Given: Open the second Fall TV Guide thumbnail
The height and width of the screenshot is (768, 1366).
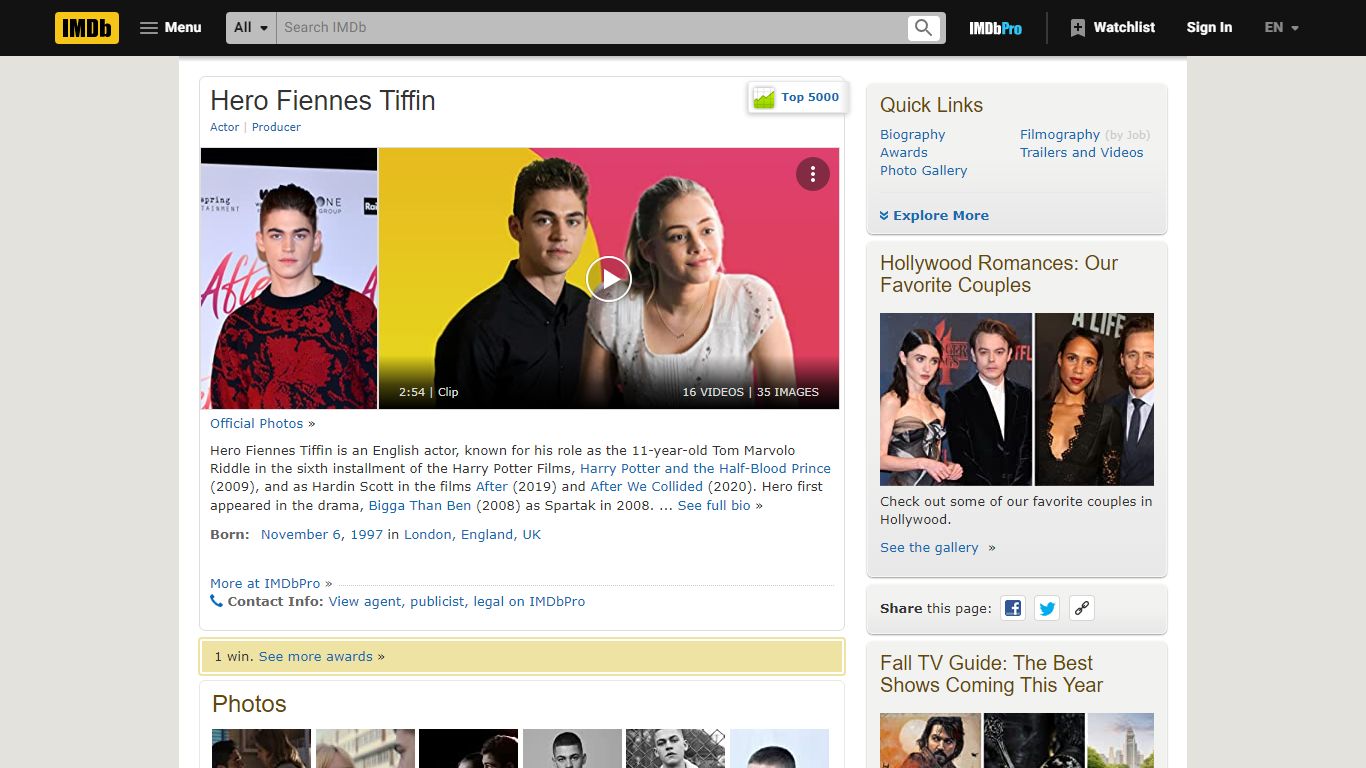Looking at the screenshot, I should [x=1034, y=740].
